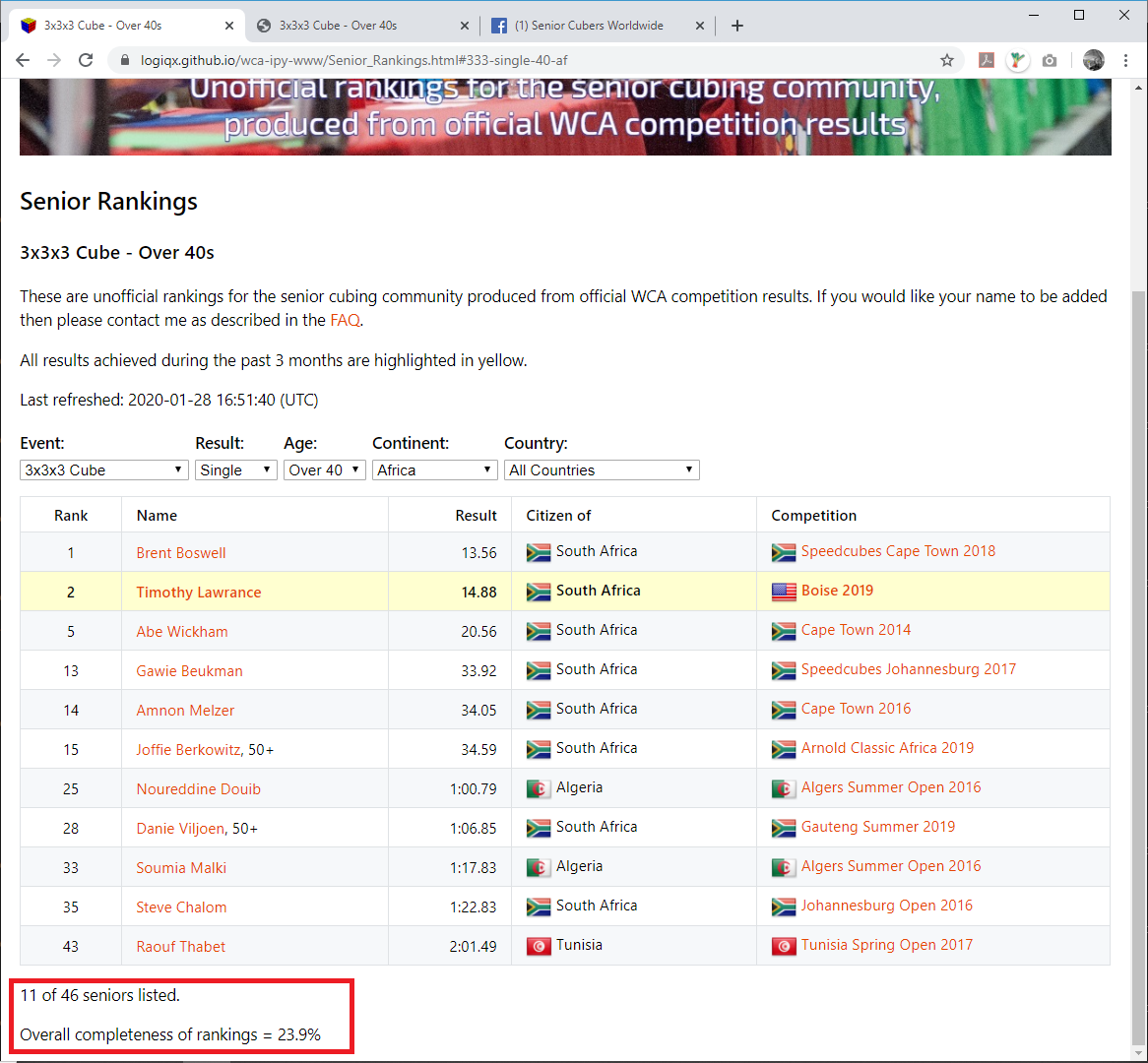This screenshot has width=1148, height=1063.
Task: Open the FAQ link
Action: point(345,320)
